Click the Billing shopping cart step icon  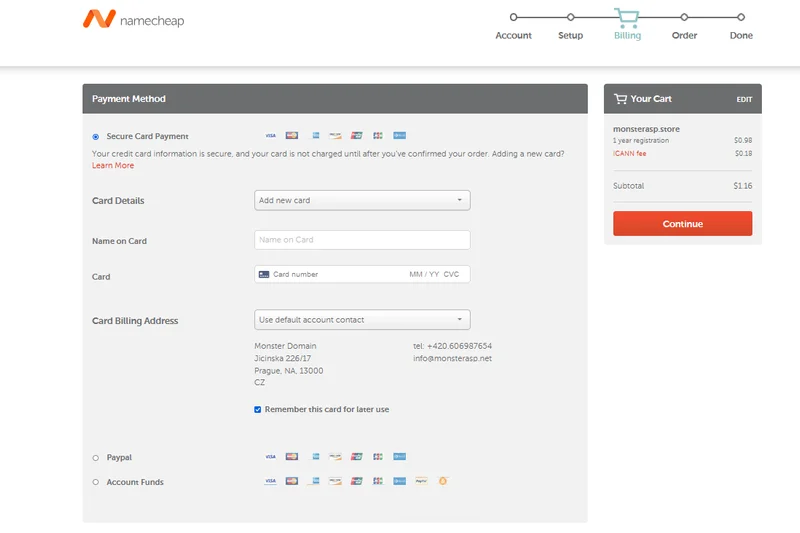tap(627, 17)
